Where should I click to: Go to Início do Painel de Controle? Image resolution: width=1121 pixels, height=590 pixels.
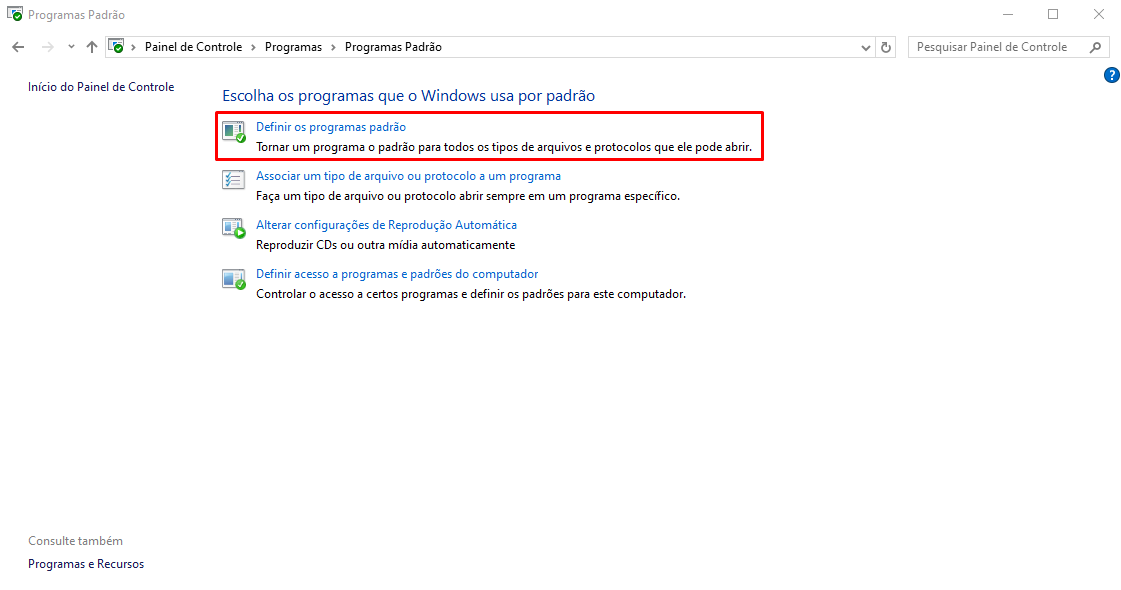click(101, 87)
